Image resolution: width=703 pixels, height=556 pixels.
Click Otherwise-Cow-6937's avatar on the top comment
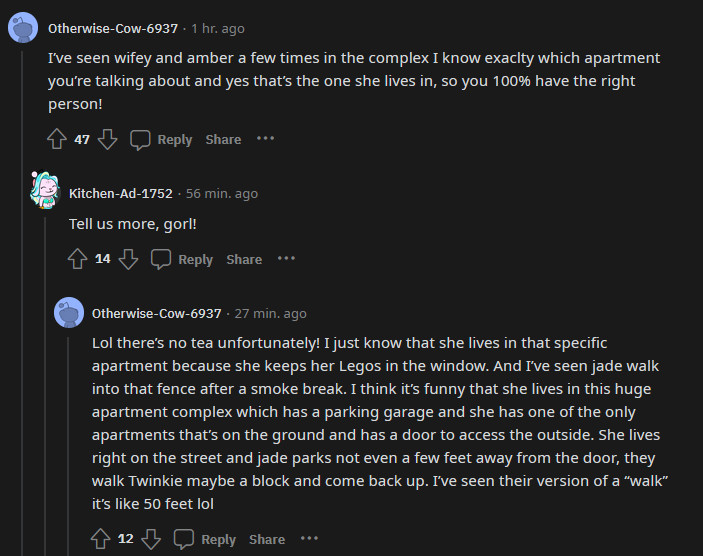(x=23, y=26)
